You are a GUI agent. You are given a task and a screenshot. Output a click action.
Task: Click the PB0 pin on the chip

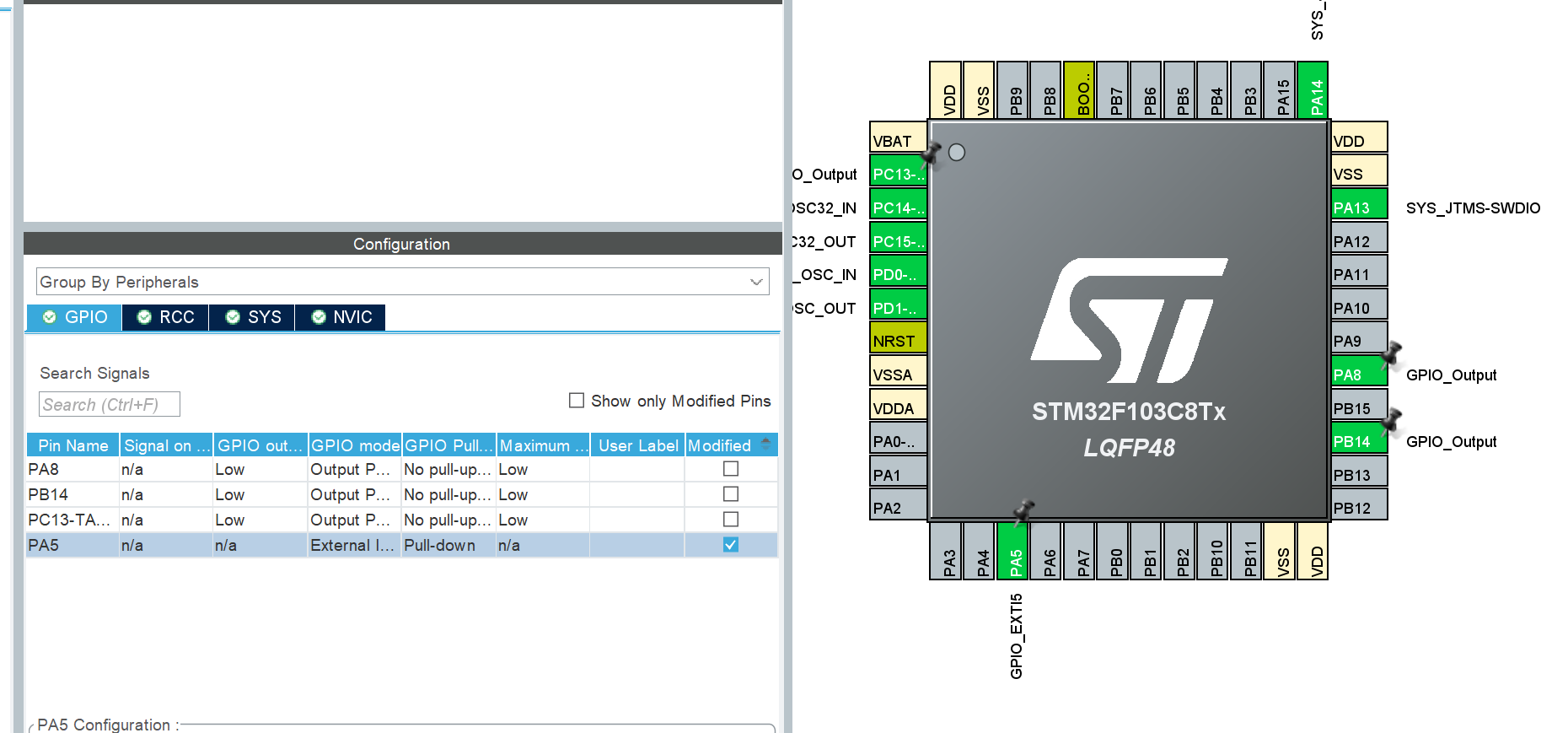(x=1113, y=552)
